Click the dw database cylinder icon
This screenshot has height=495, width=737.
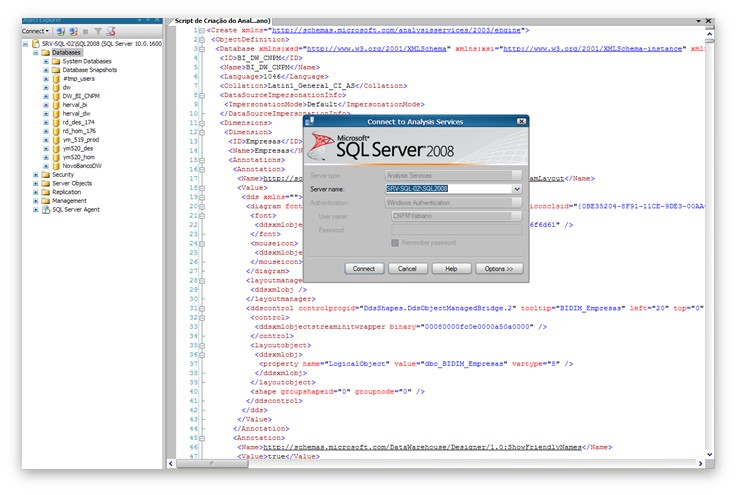click(x=56, y=87)
